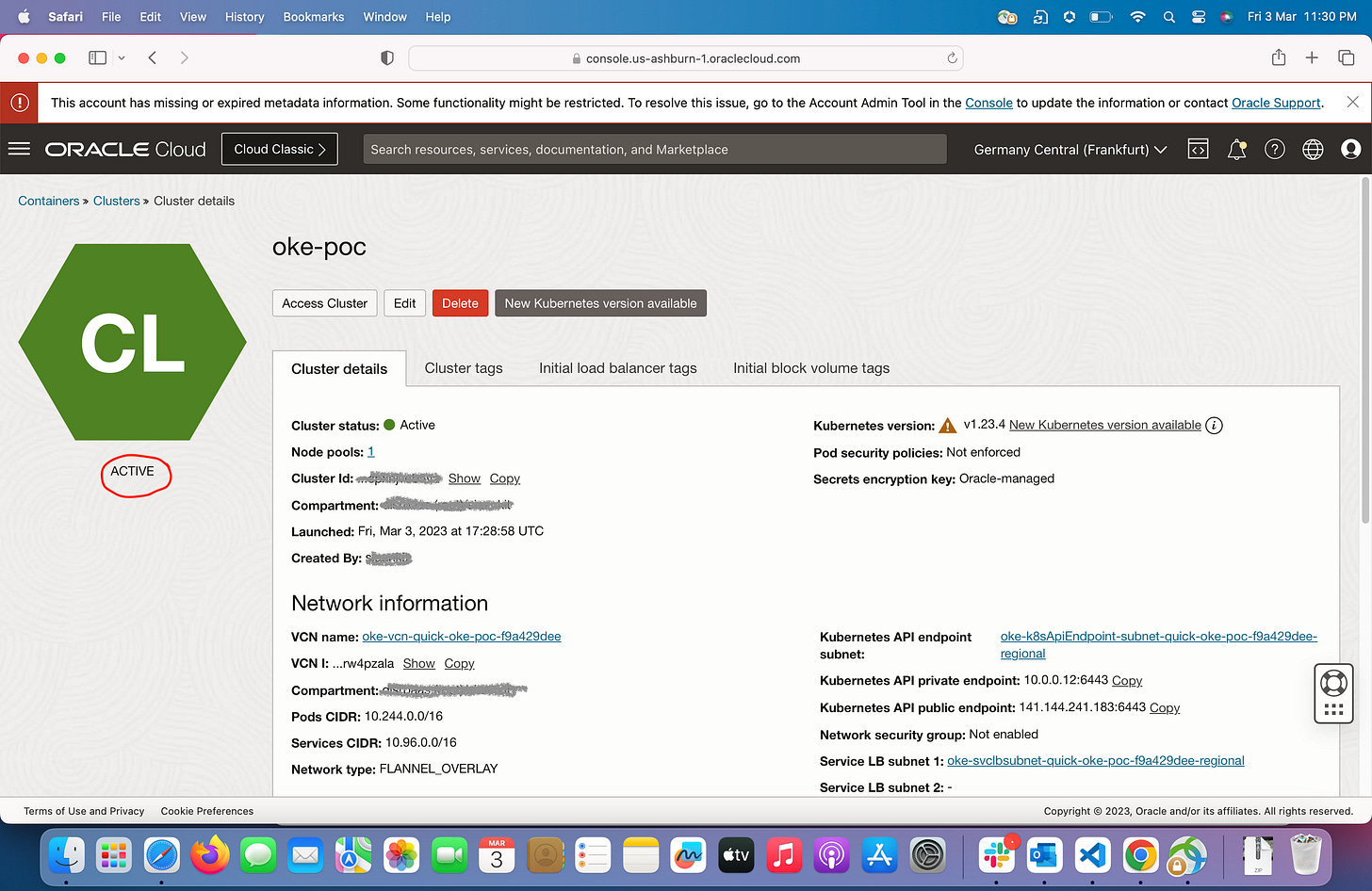Go back in Safari history
The width and height of the screenshot is (1372, 891).
[x=153, y=58]
